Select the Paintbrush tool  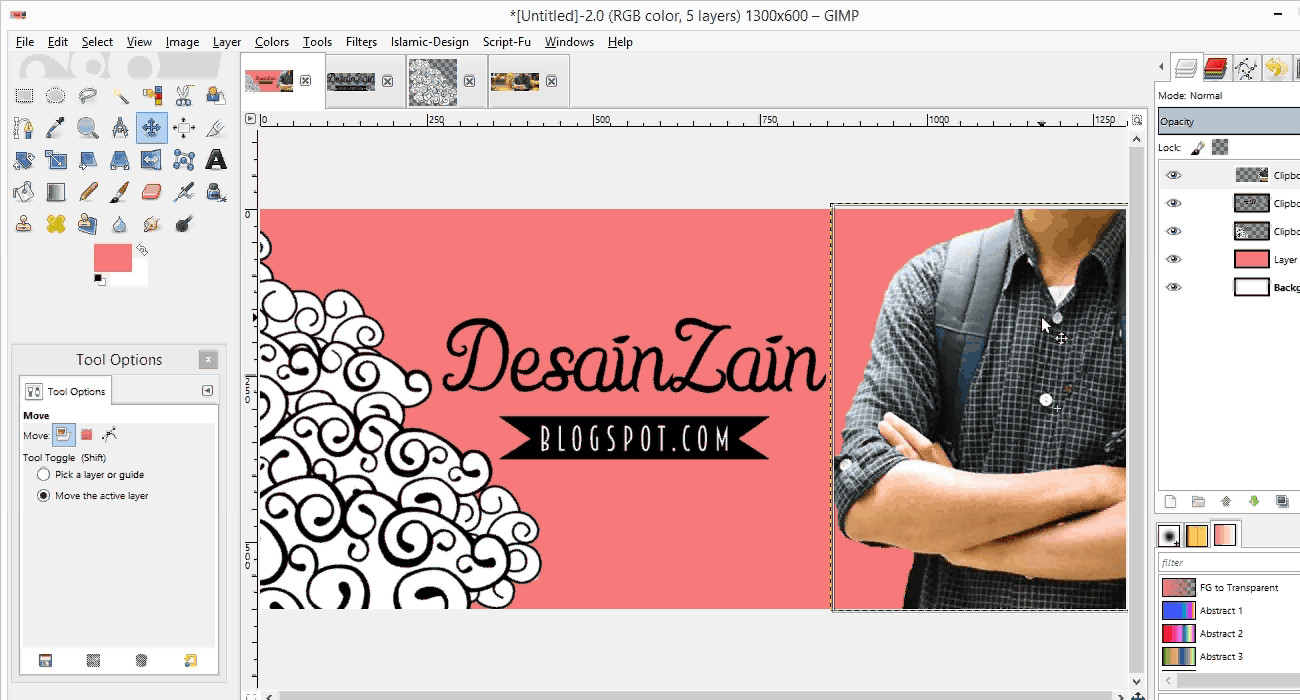[x=120, y=192]
